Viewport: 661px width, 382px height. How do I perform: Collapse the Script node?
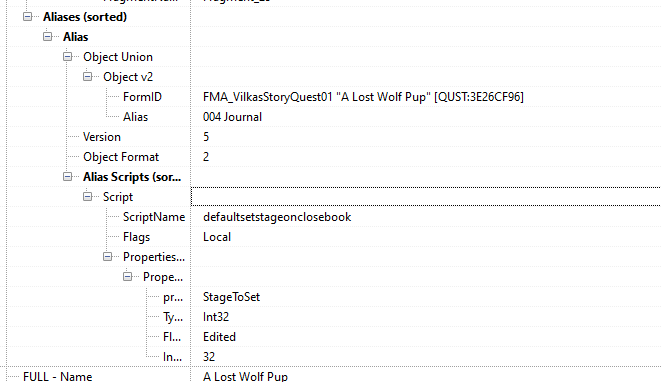[x=87, y=196]
